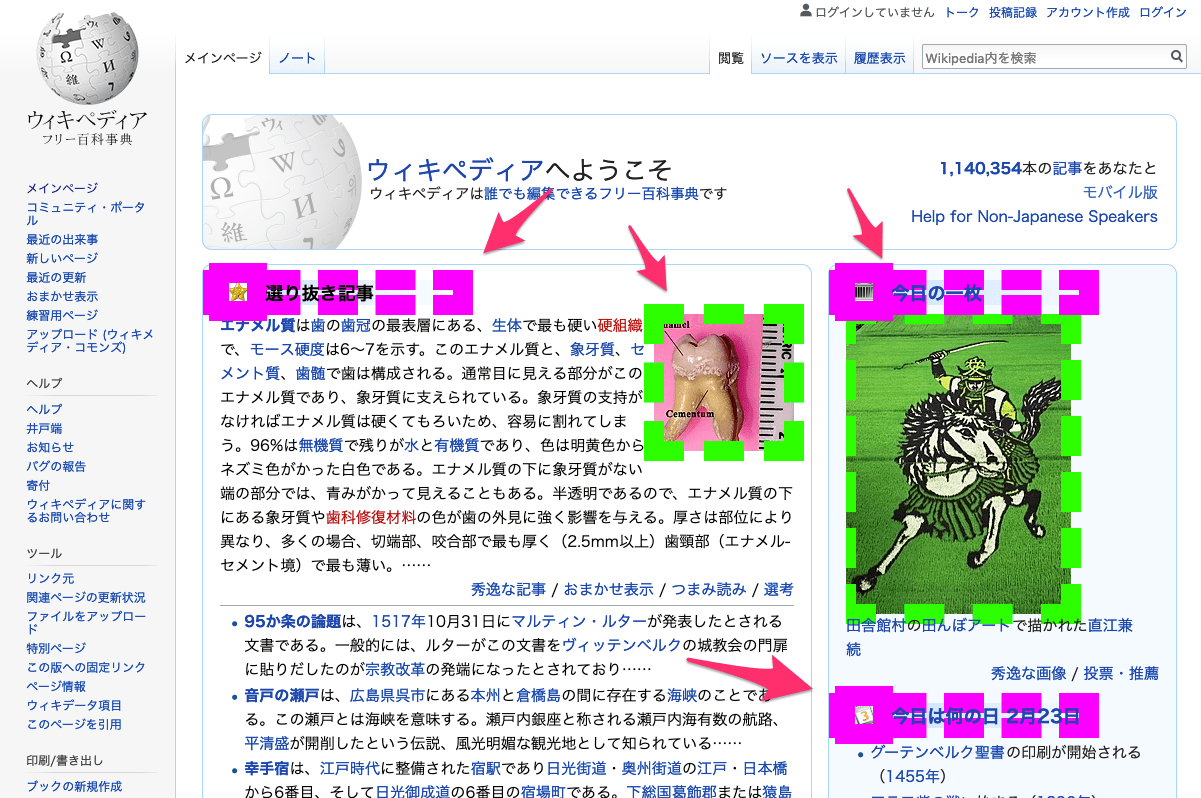The image size is (1201, 798).
Task: Open ブックの新規作成 in the sidebar
Action: pos(74,786)
